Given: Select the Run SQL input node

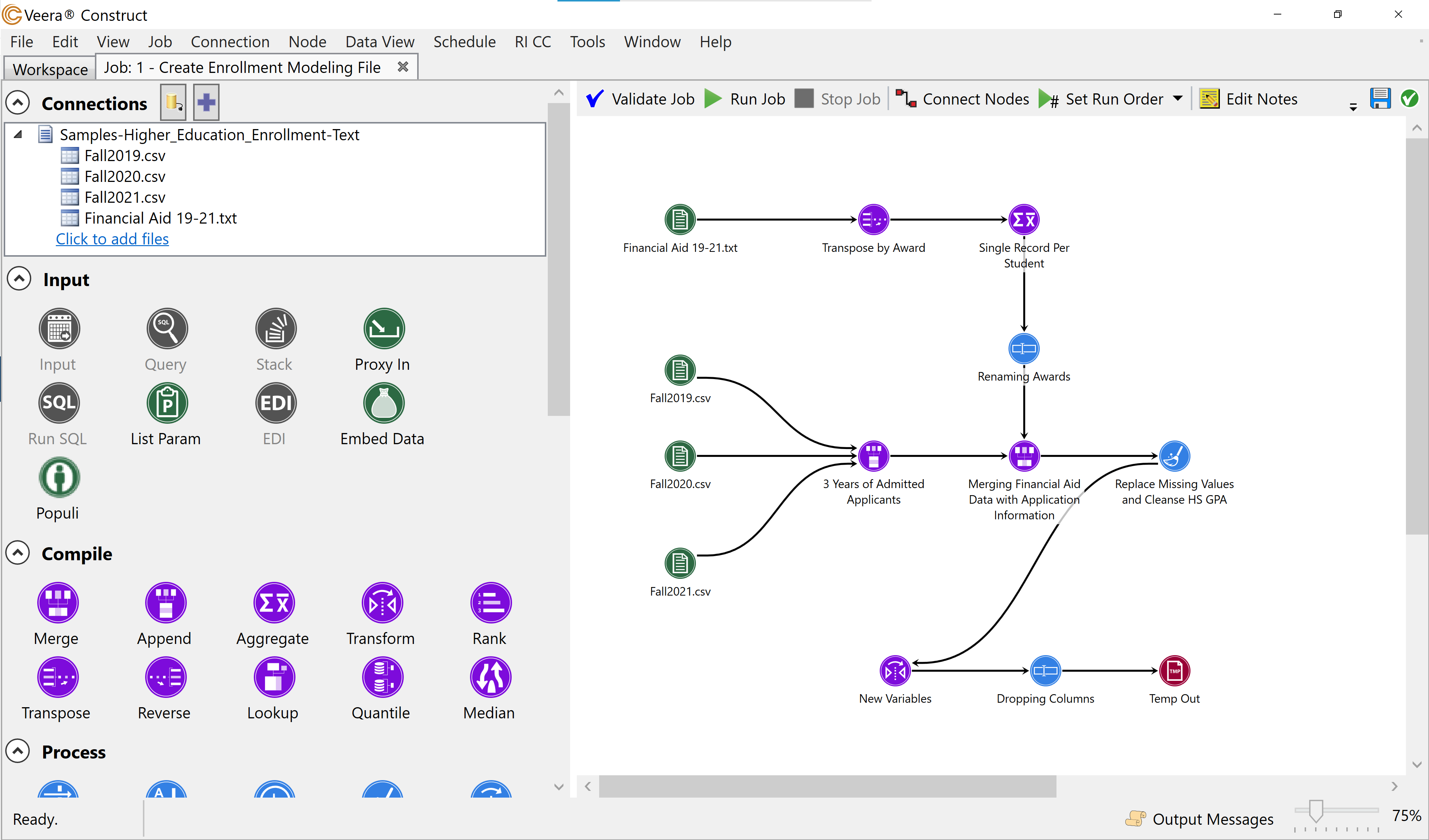Looking at the screenshot, I should 58,403.
